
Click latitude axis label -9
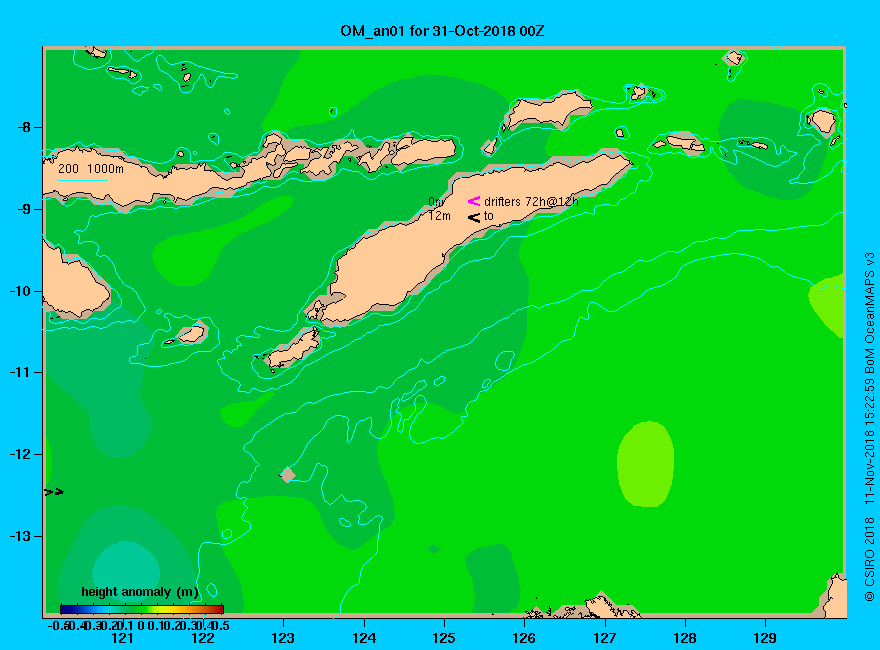coord(24,209)
